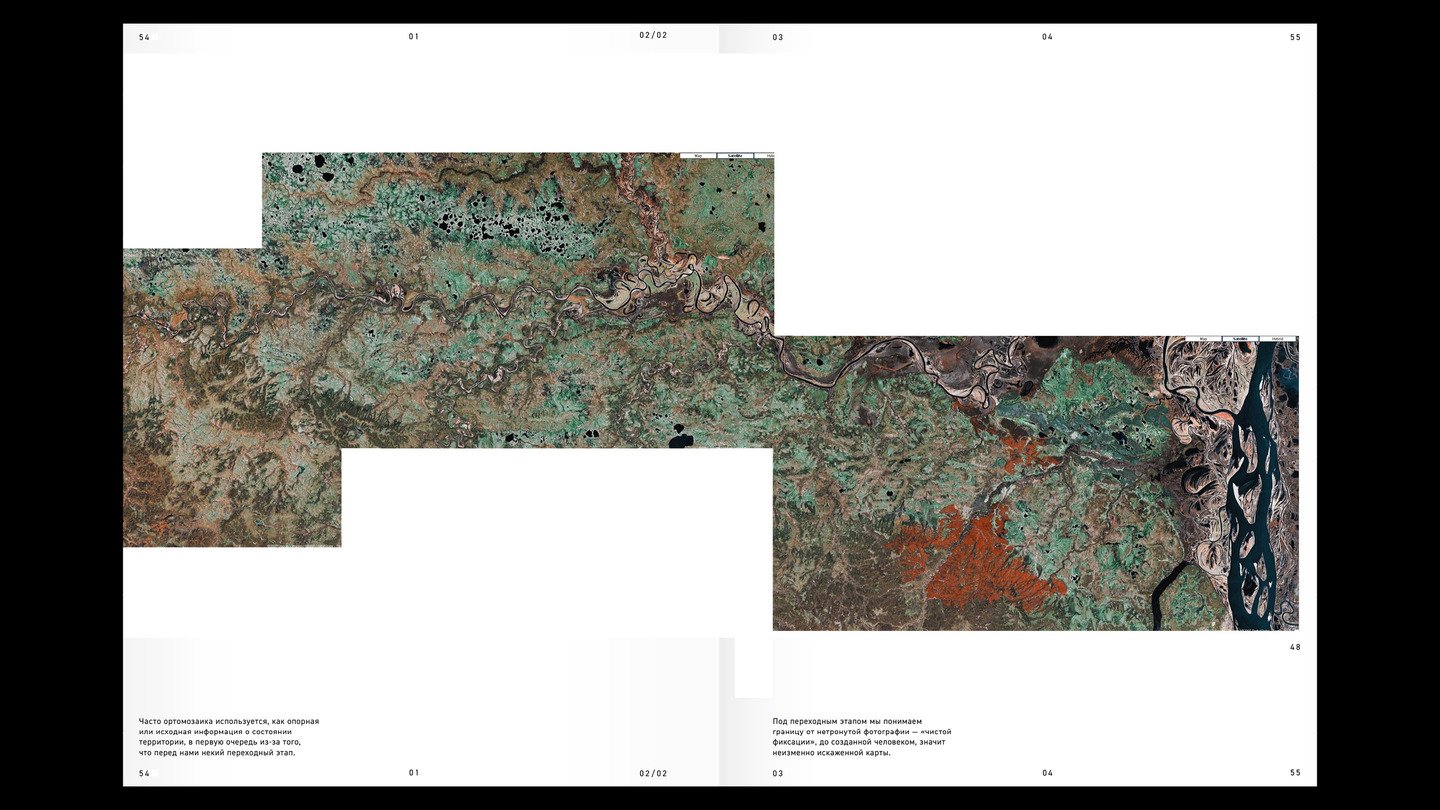Click the paragraph starting 'Часто ортомозаика'

point(229,737)
